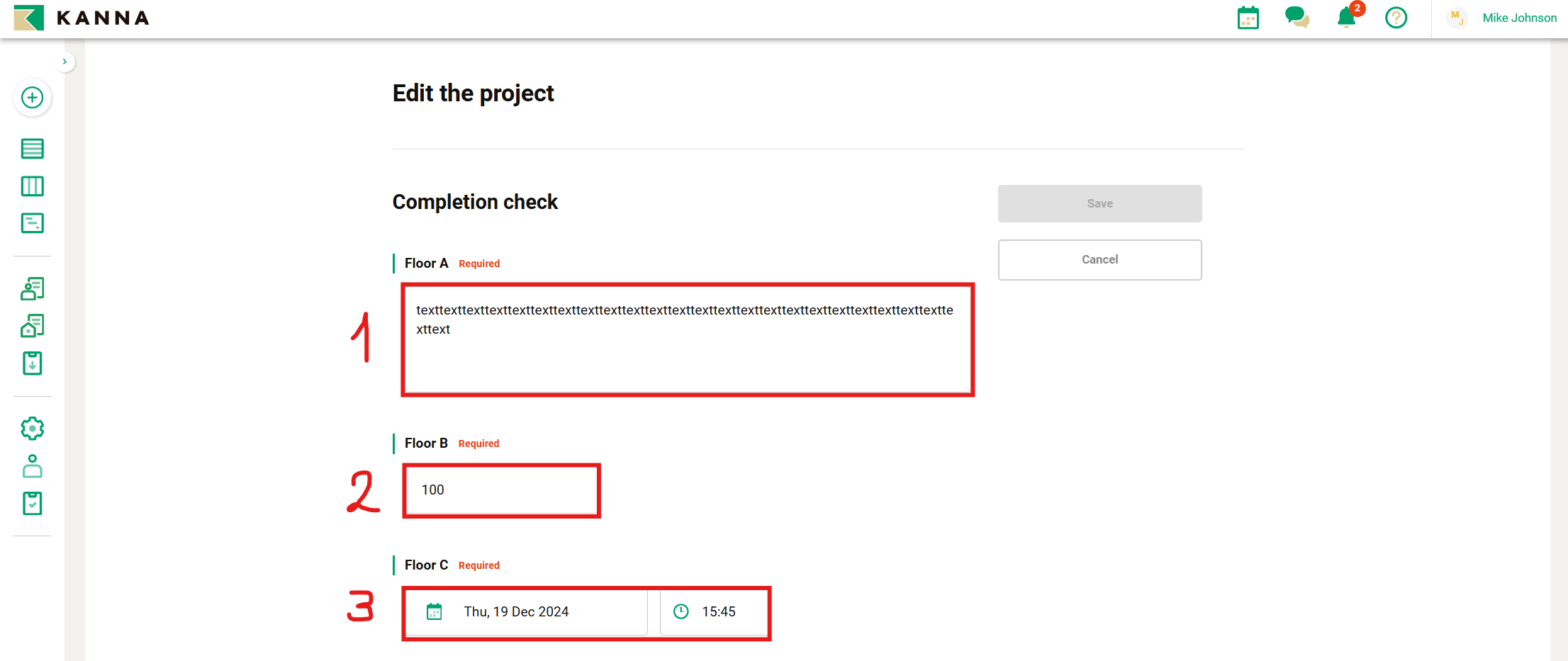
Task: Open the user profile sidebar icon
Action: pyautogui.click(x=33, y=466)
